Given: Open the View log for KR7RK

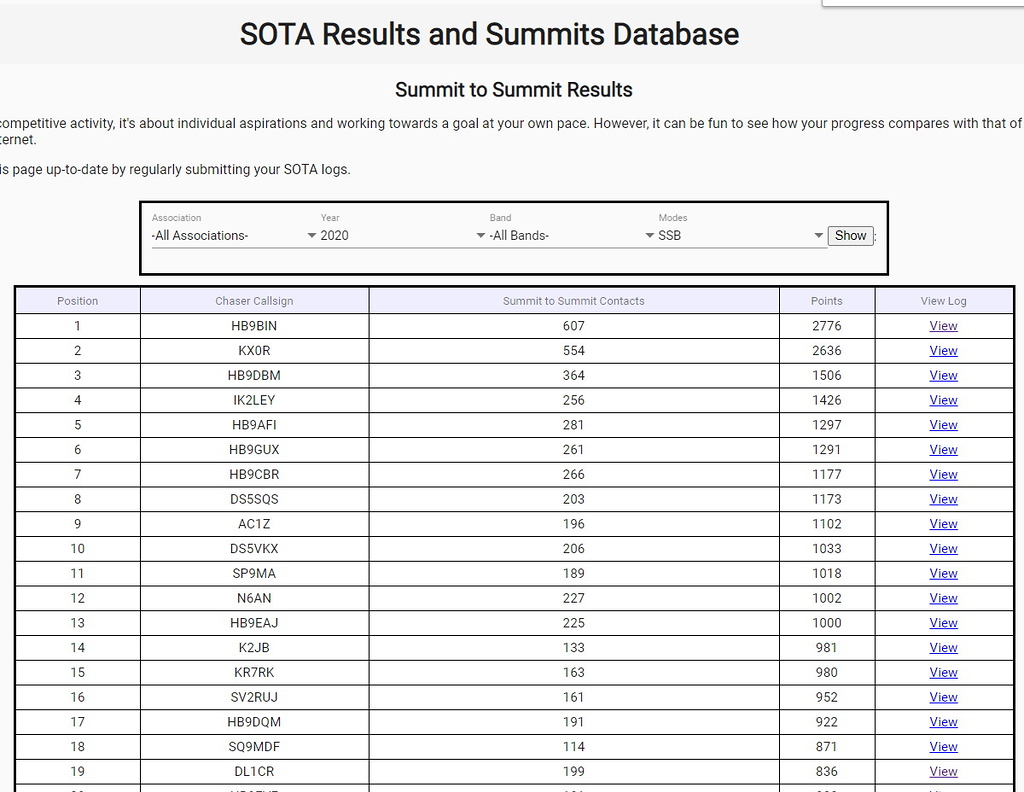Looking at the screenshot, I should point(943,672).
